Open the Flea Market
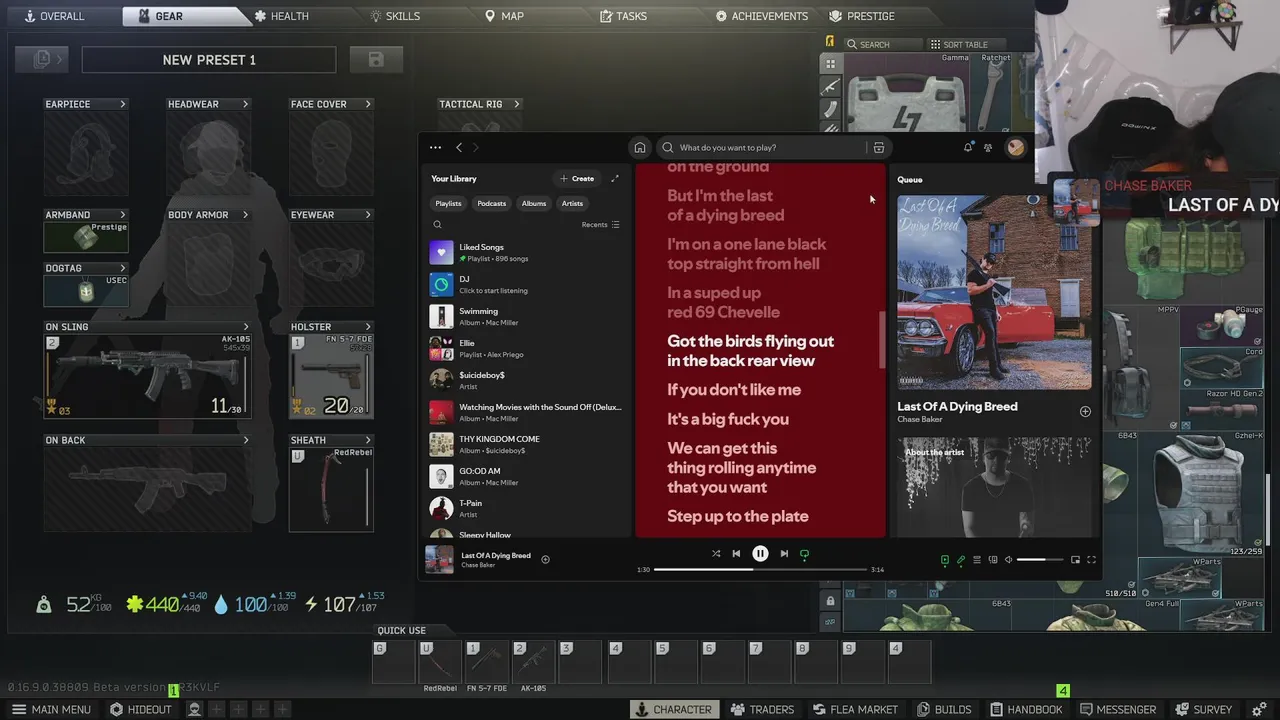1280x720 pixels. [x=854, y=709]
